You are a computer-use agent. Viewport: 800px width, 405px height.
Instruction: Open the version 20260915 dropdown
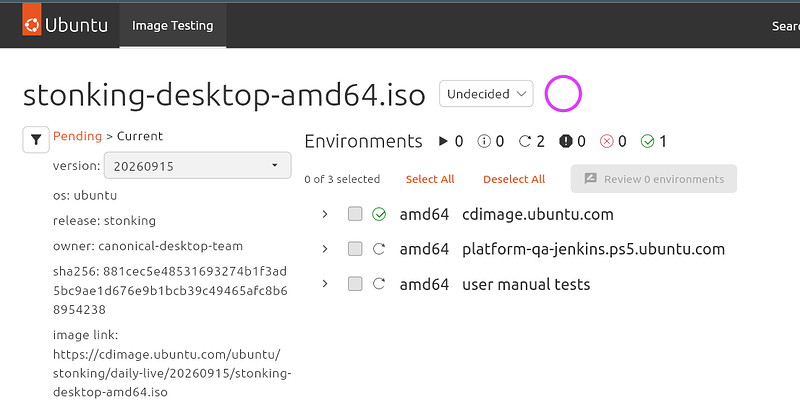click(197, 166)
